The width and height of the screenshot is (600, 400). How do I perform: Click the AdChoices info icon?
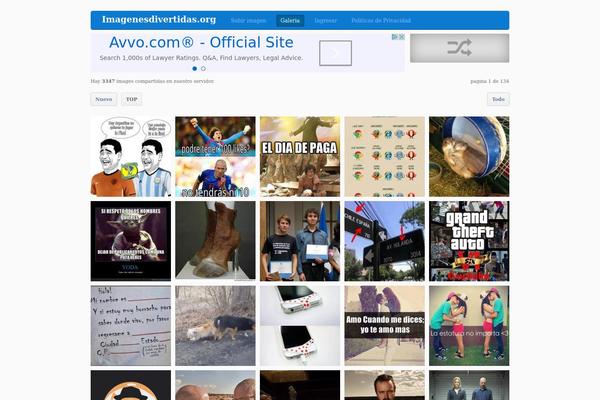point(395,37)
